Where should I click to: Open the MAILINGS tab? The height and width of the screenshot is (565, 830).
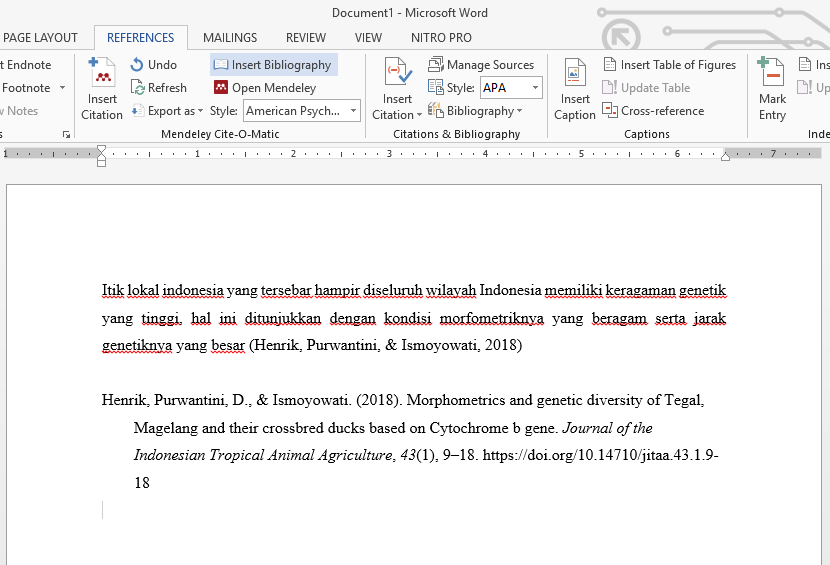230,38
